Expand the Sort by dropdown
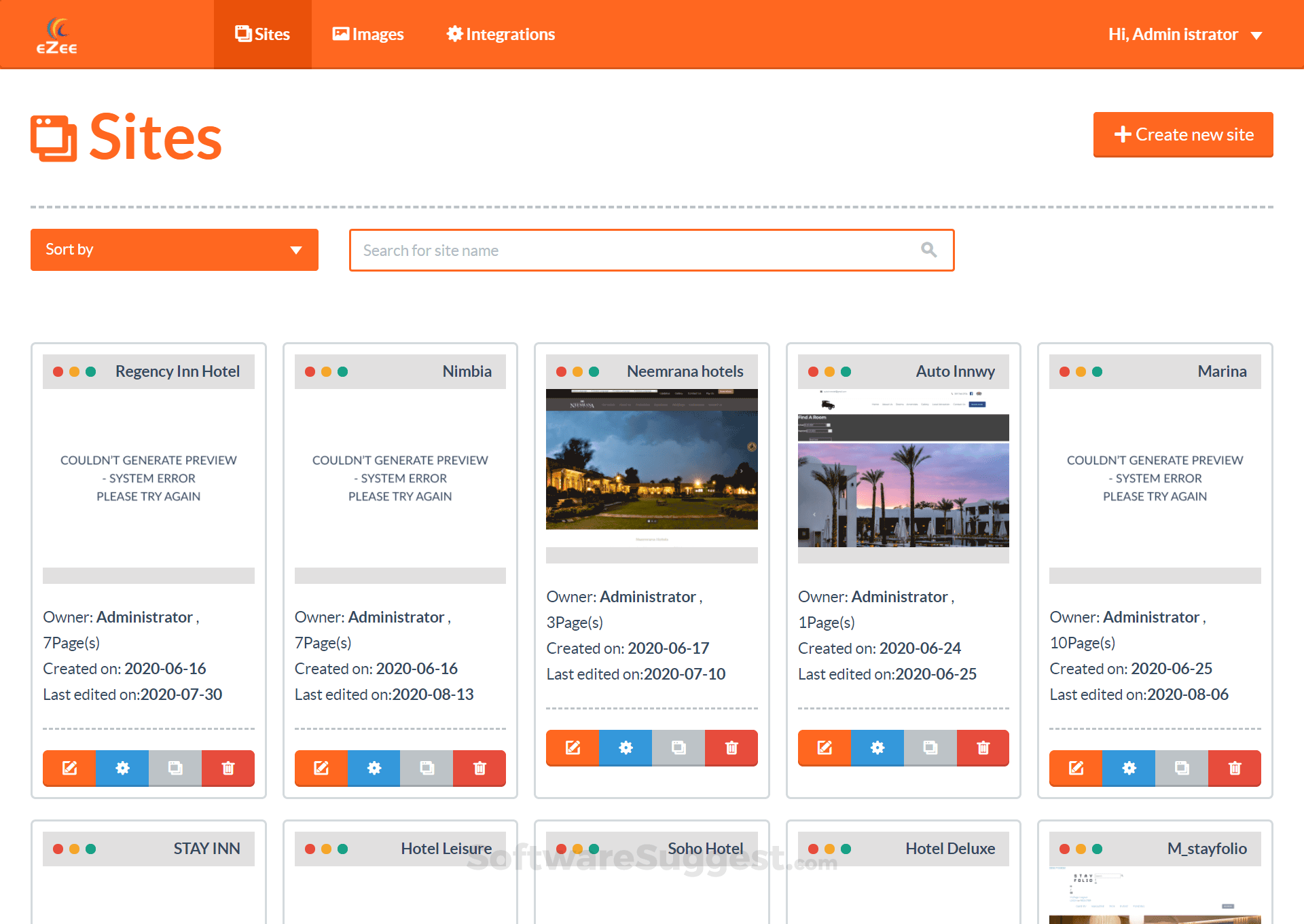The width and height of the screenshot is (1304, 924). point(174,250)
